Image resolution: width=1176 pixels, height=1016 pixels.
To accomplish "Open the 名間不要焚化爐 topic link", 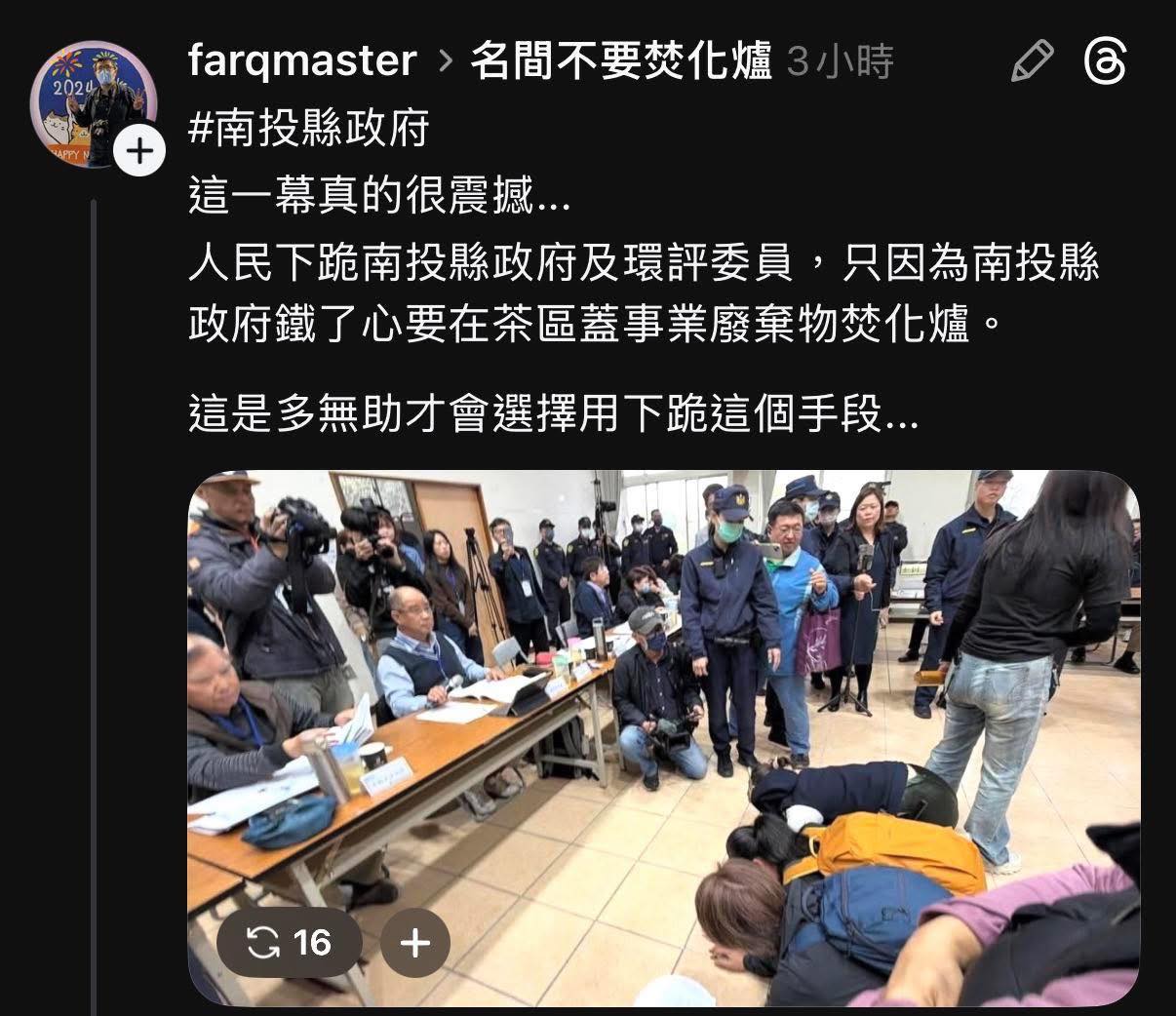I will tap(621, 62).
